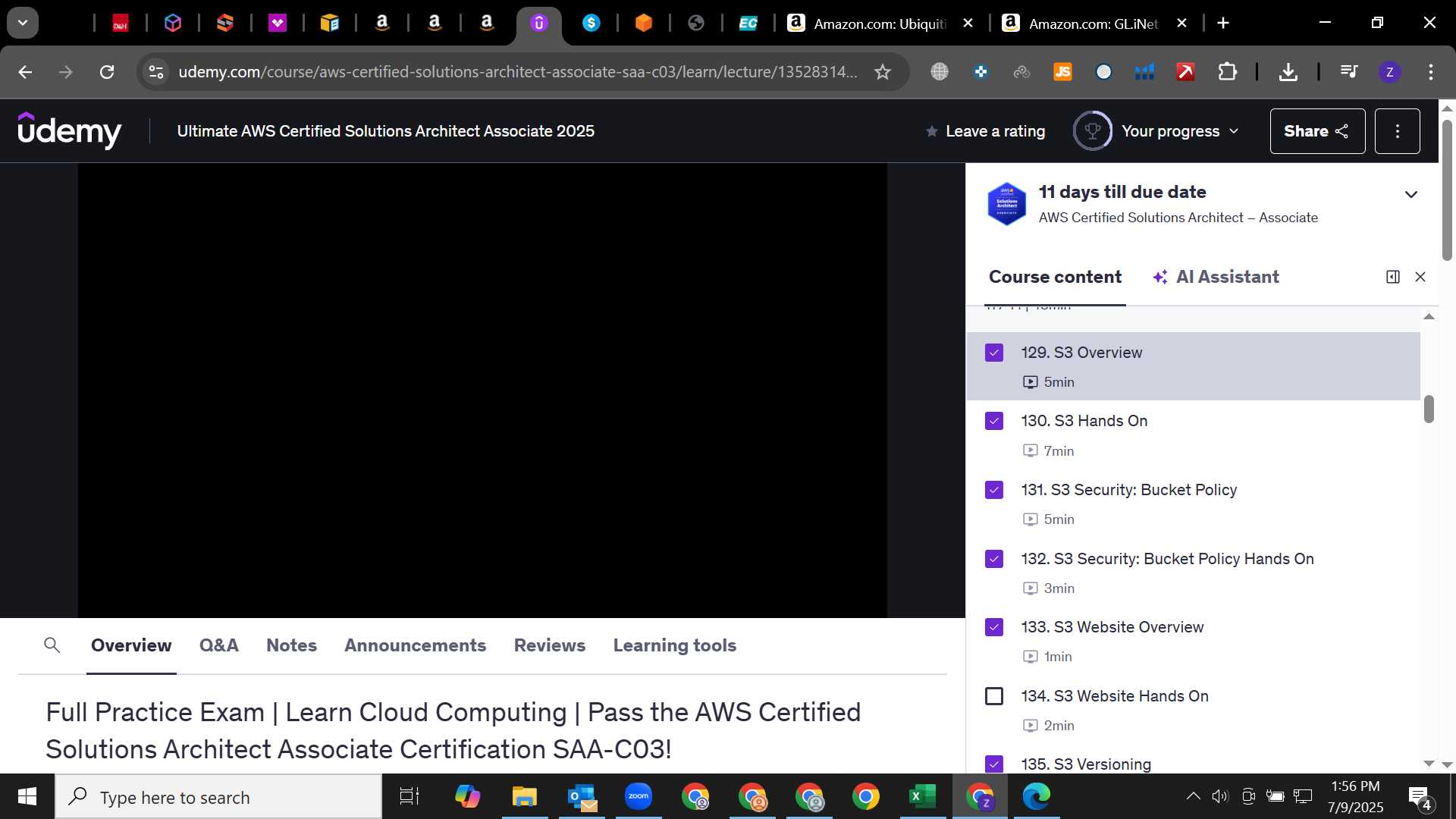Open Outlook from the taskbar

pyautogui.click(x=582, y=796)
